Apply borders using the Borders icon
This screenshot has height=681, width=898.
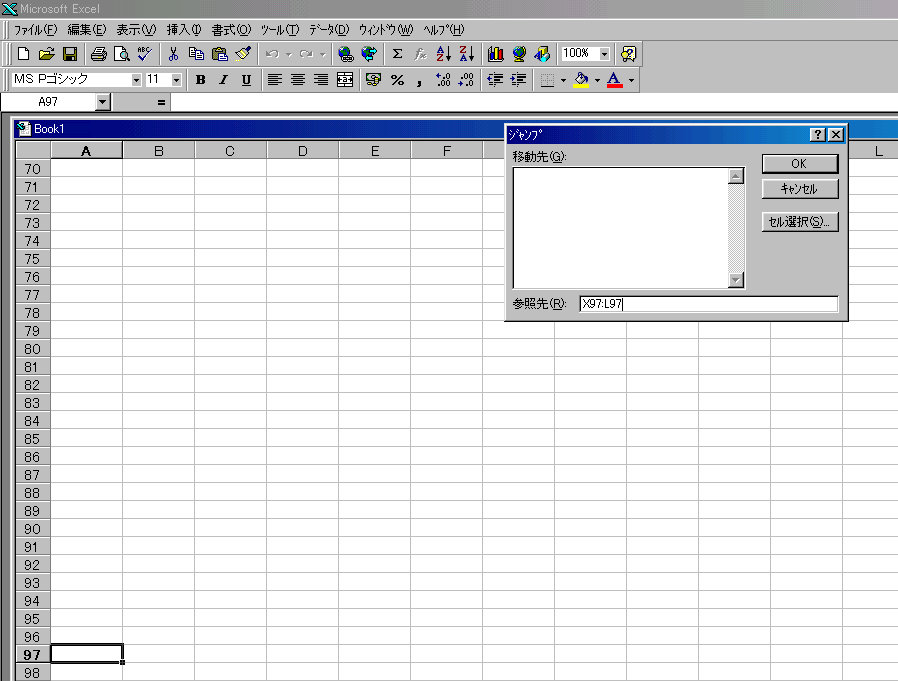tap(548, 80)
